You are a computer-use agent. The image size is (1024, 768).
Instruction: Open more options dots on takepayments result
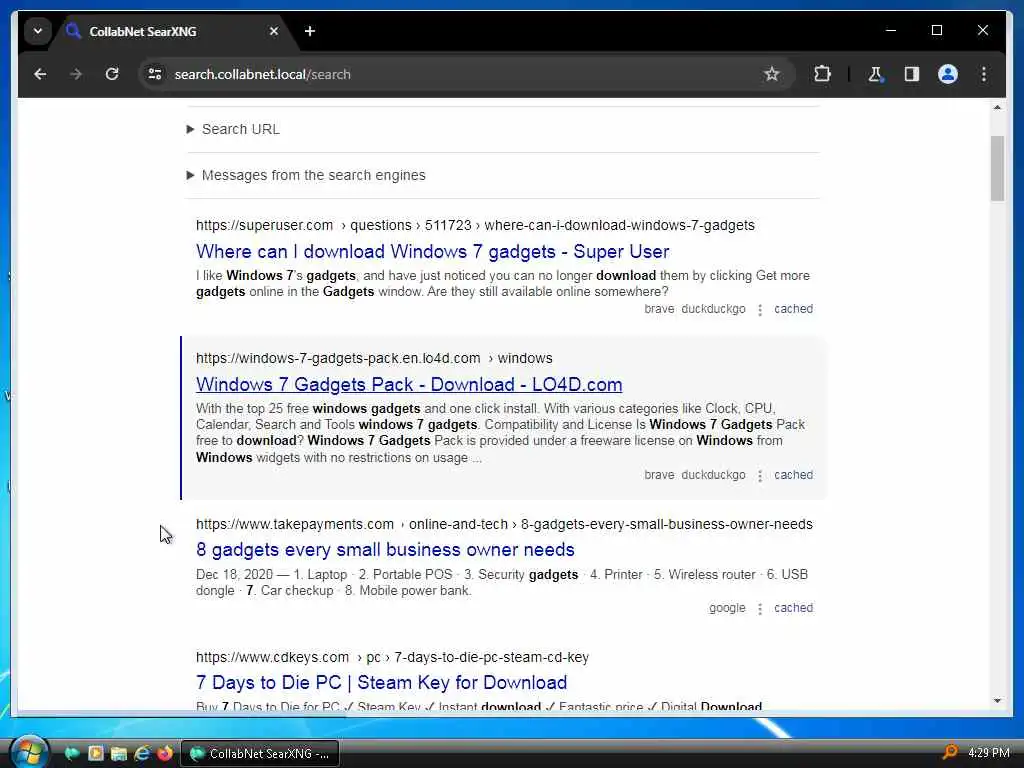[x=760, y=609]
